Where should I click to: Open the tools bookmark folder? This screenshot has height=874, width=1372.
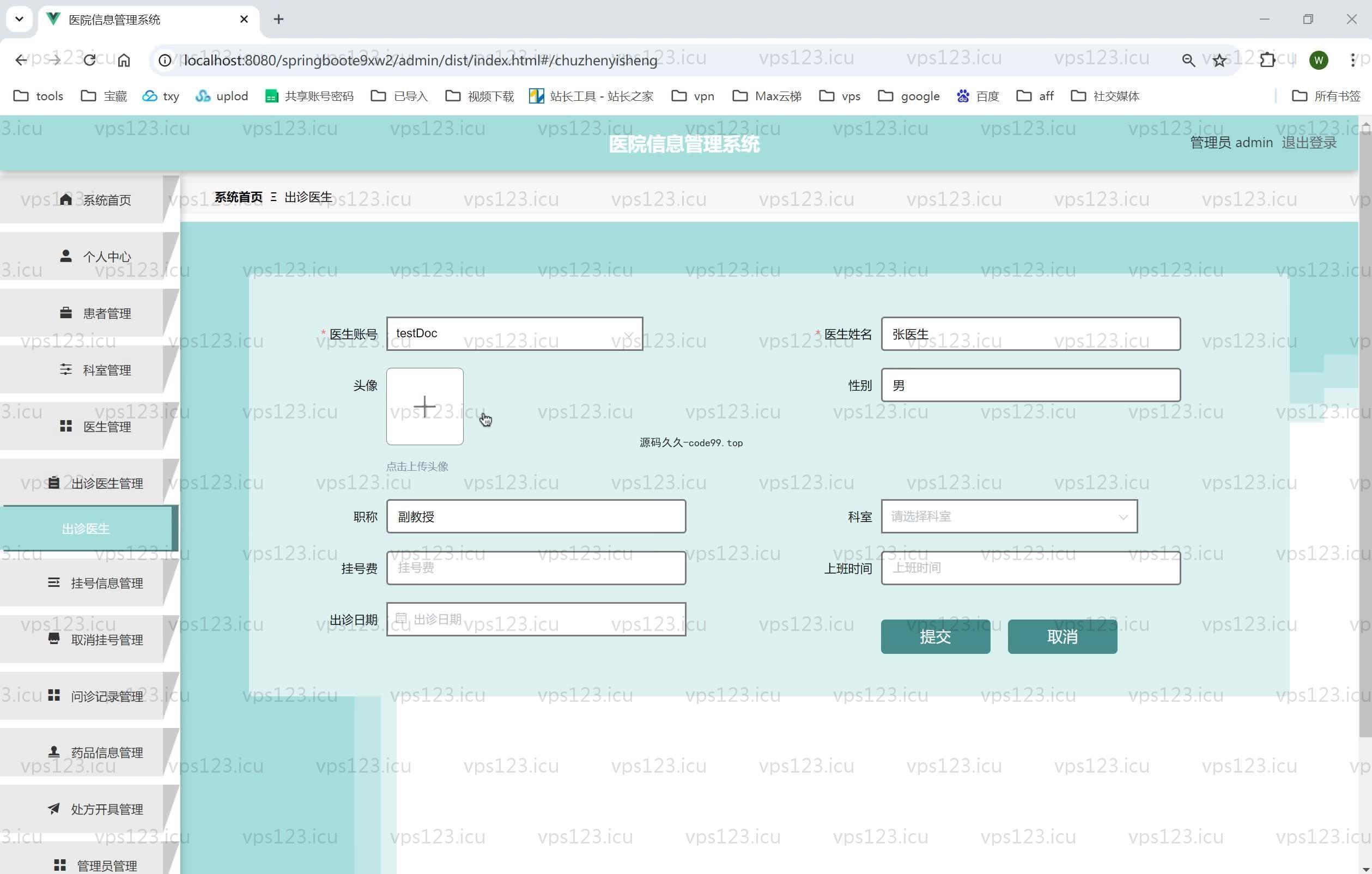pyautogui.click(x=38, y=96)
